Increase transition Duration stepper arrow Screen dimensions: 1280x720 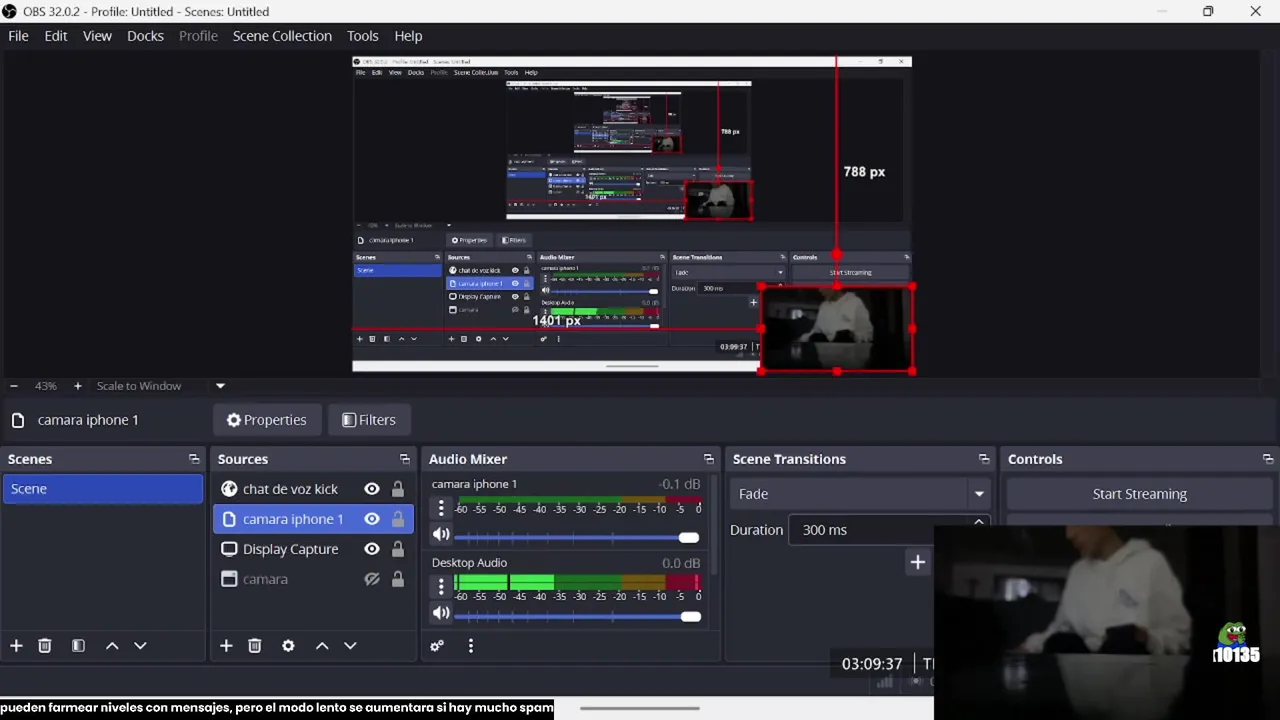[x=978, y=523]
